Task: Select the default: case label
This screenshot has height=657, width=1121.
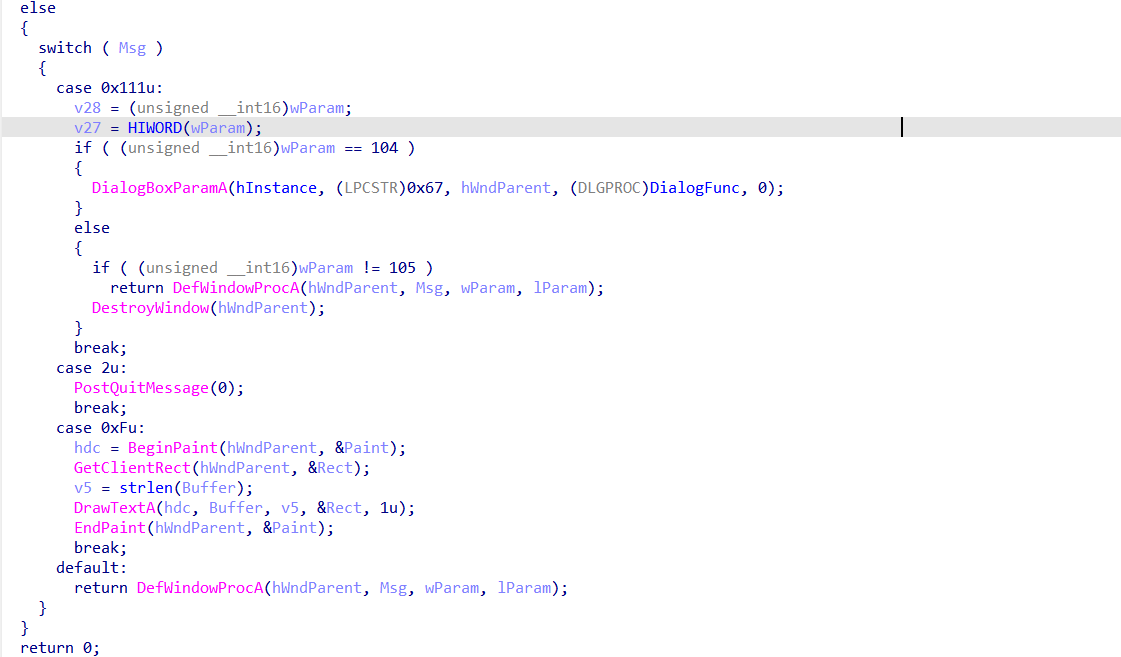Action: 92,568
